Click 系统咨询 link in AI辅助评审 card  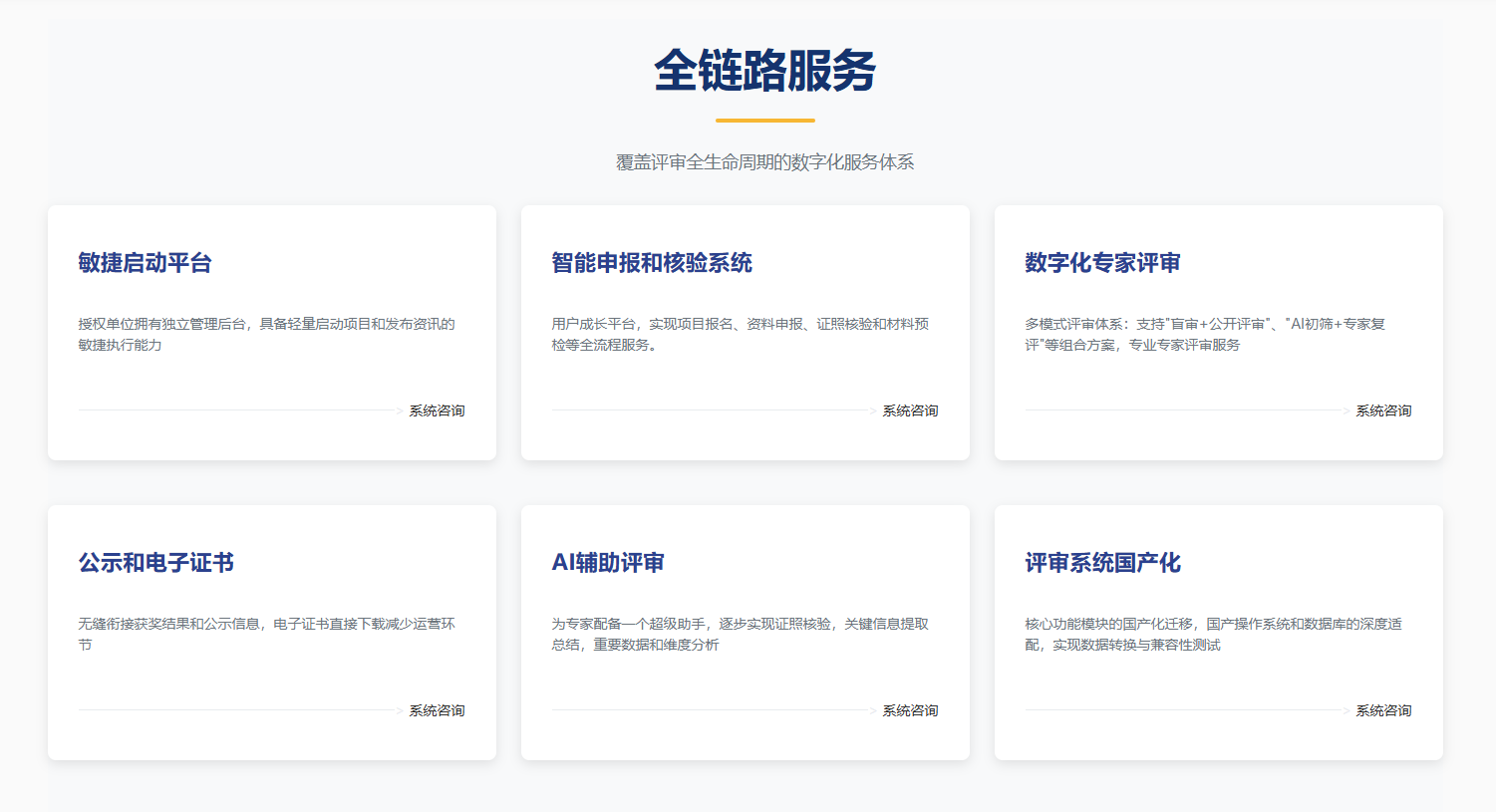910,710
